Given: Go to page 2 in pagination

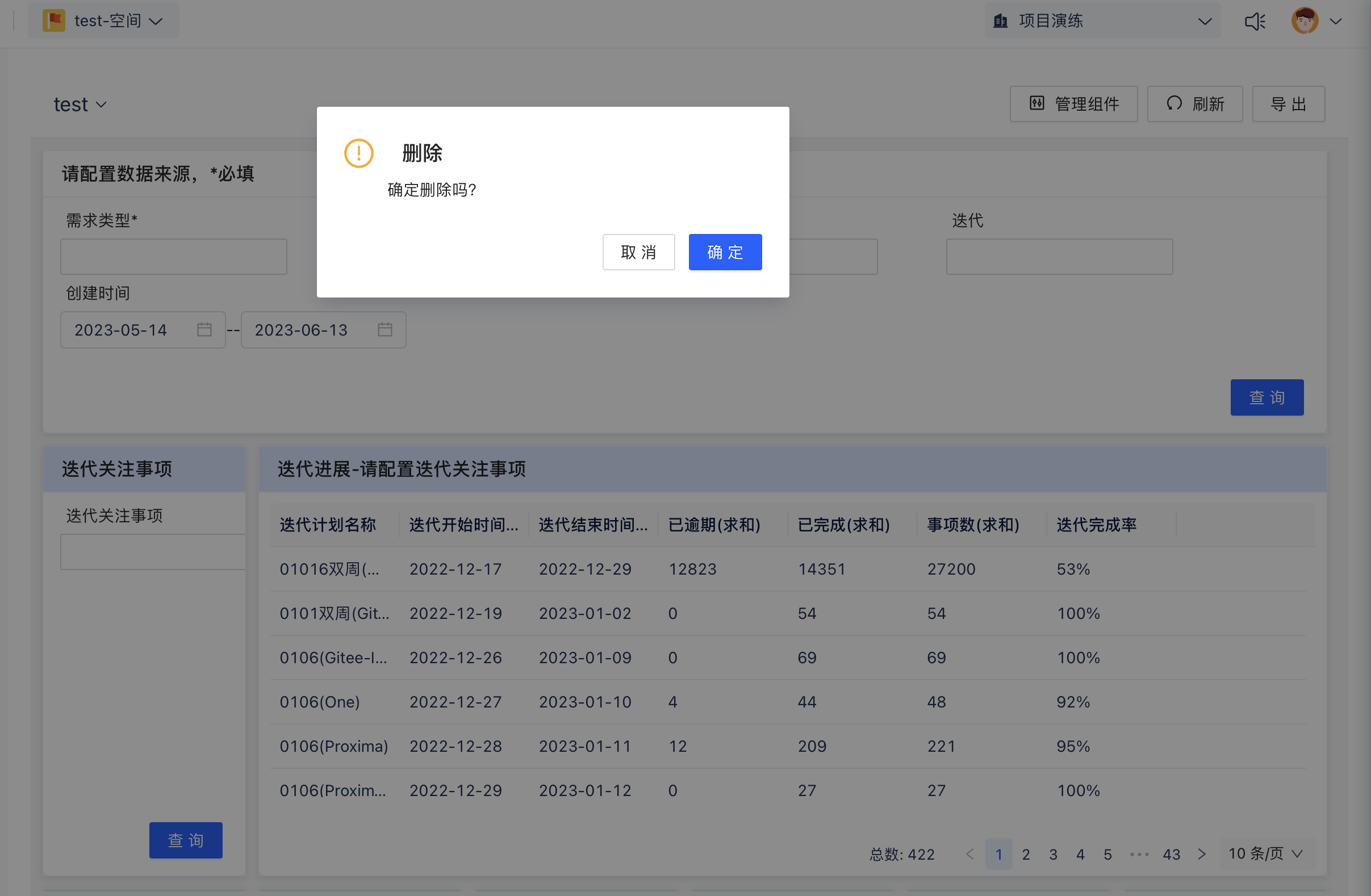Looking at the screenshot, I should pyautogui.click(x=1026, y=854).
